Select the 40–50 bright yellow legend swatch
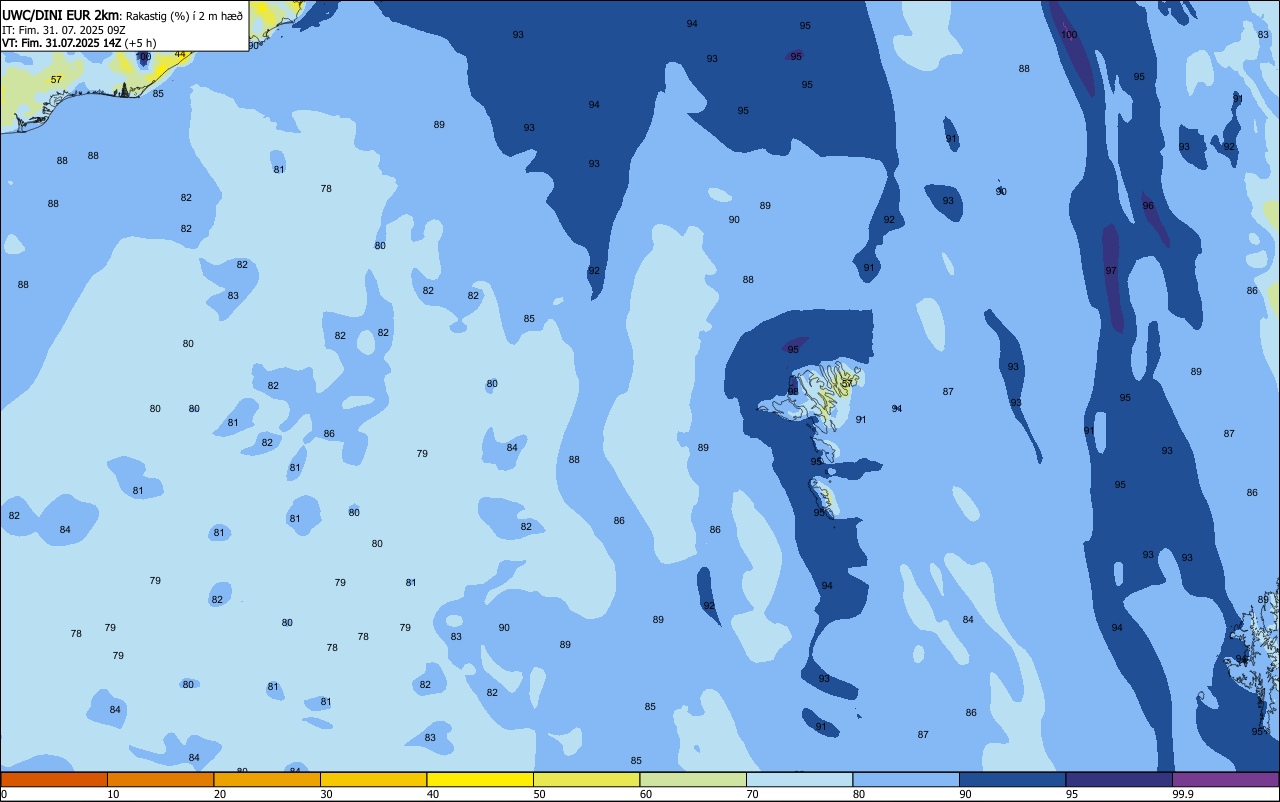 (480, 779)
